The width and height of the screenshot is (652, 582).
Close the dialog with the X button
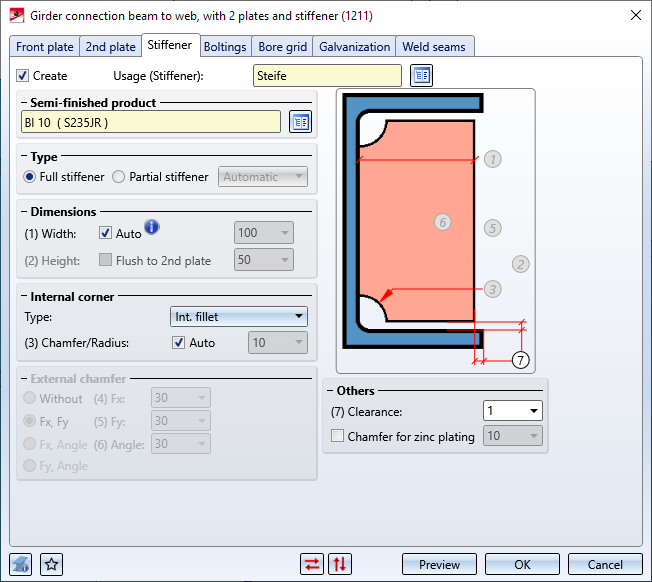click(x=635, y=15)
